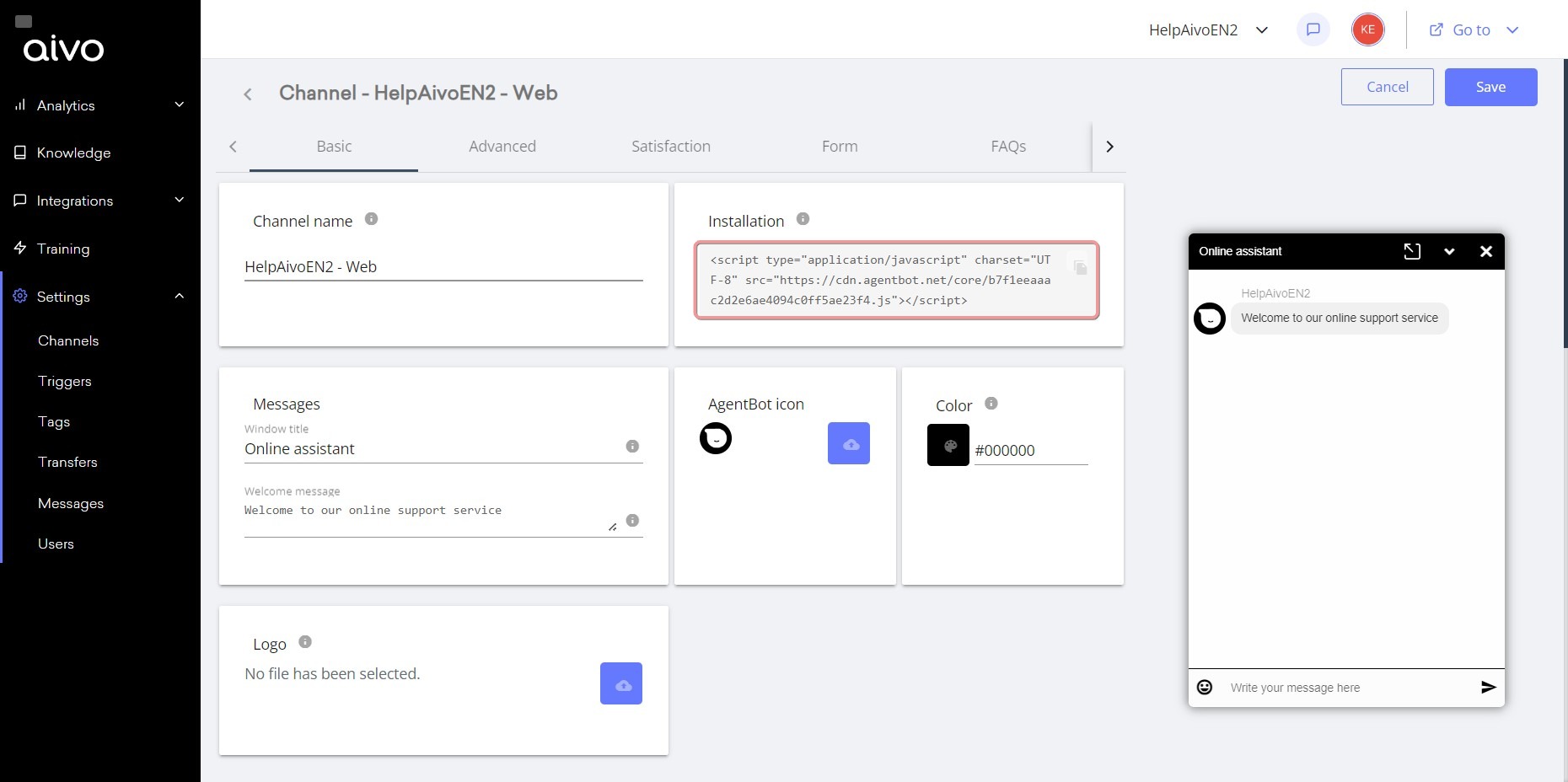1568x782 pixels.
Task: Cancel the current channel edits
Action: coord(1387,87)
